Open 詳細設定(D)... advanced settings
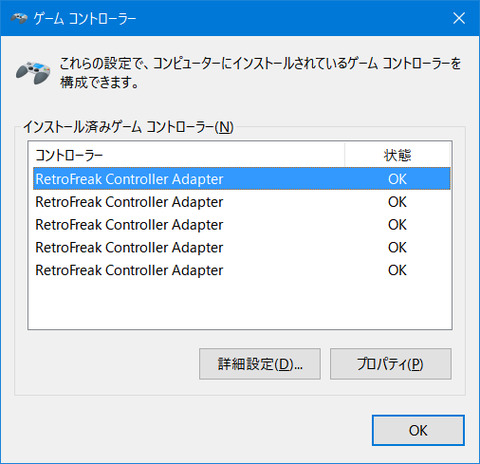 [260, 364]
